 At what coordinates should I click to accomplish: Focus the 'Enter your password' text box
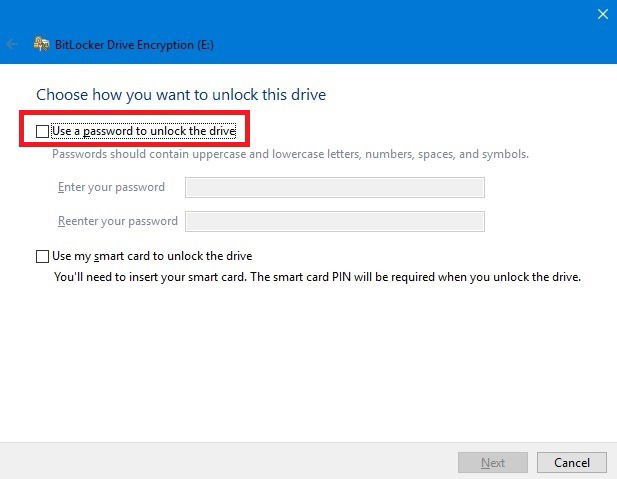tap(335, 187)
